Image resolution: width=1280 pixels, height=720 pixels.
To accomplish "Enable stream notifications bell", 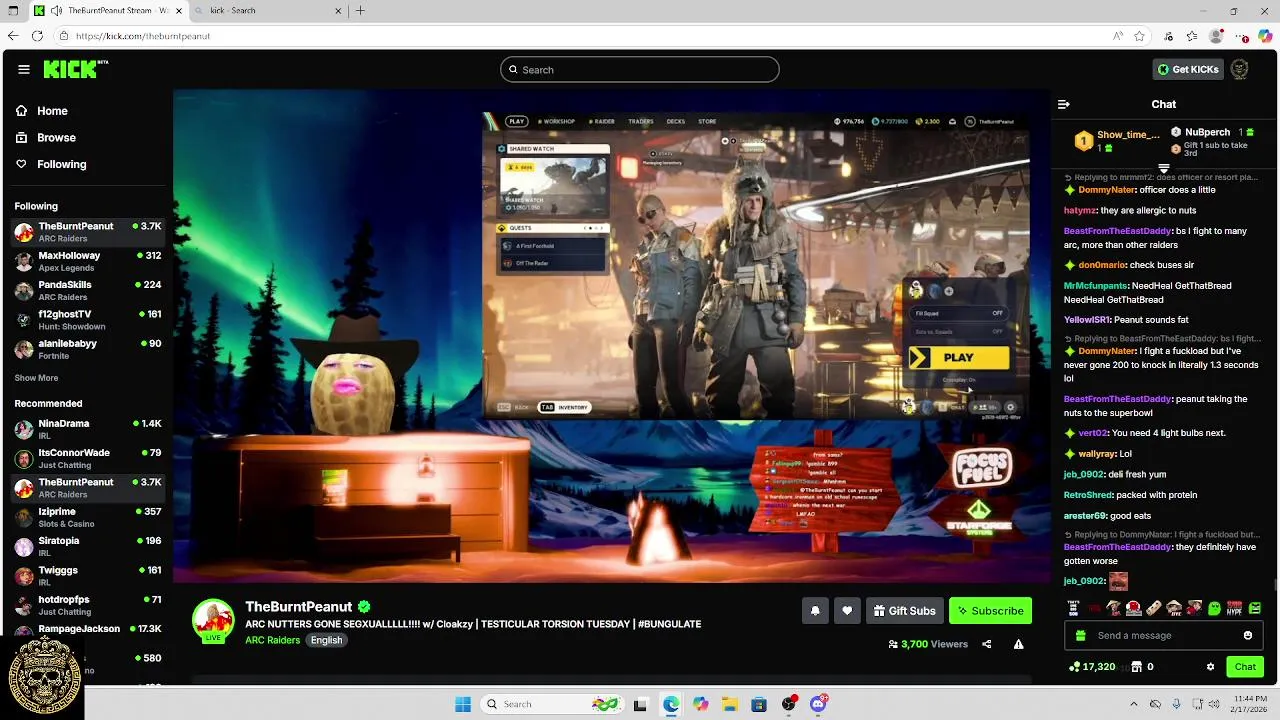I will 815,611.
